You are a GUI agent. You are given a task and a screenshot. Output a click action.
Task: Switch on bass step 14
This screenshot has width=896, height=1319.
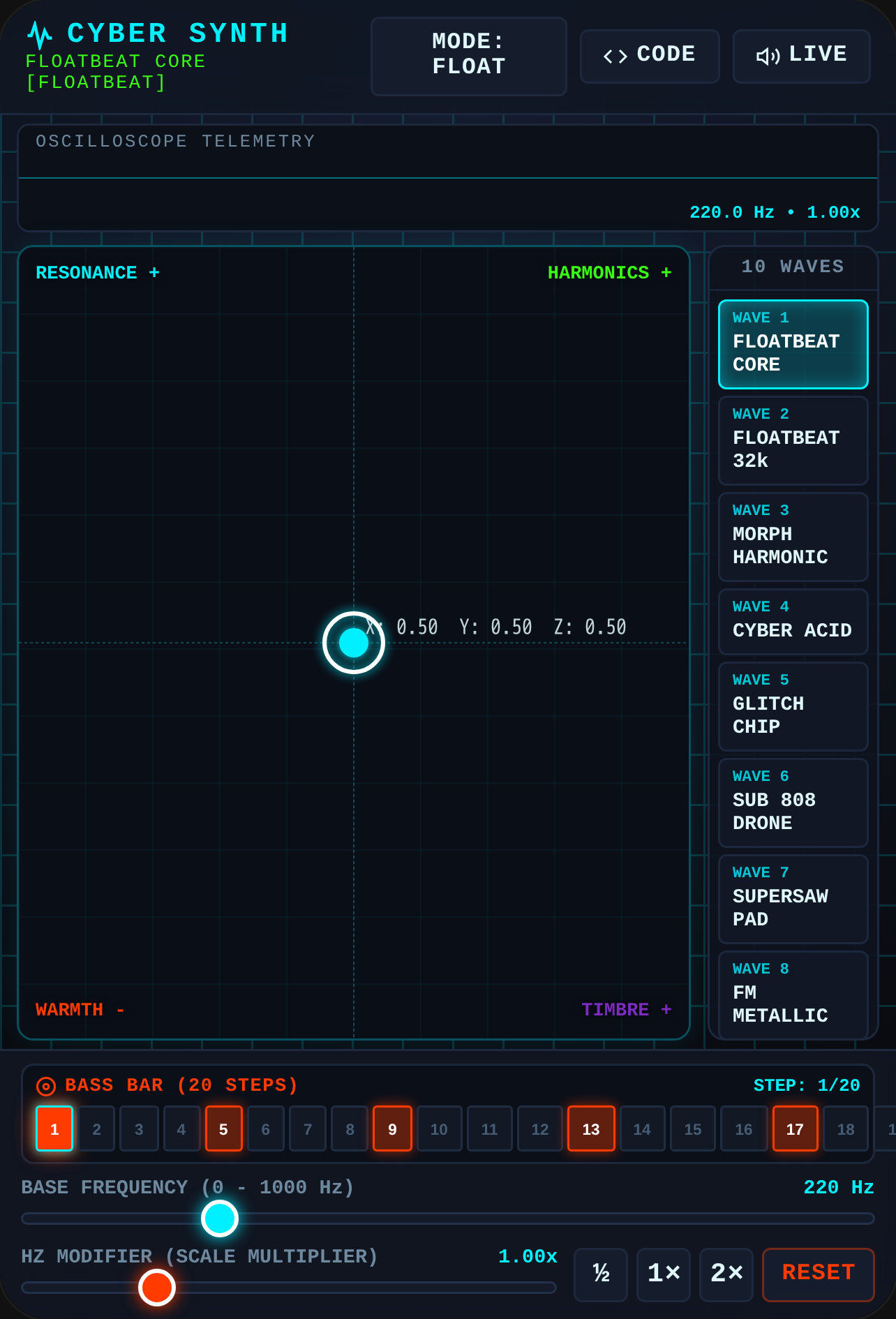pos(642,1128)
